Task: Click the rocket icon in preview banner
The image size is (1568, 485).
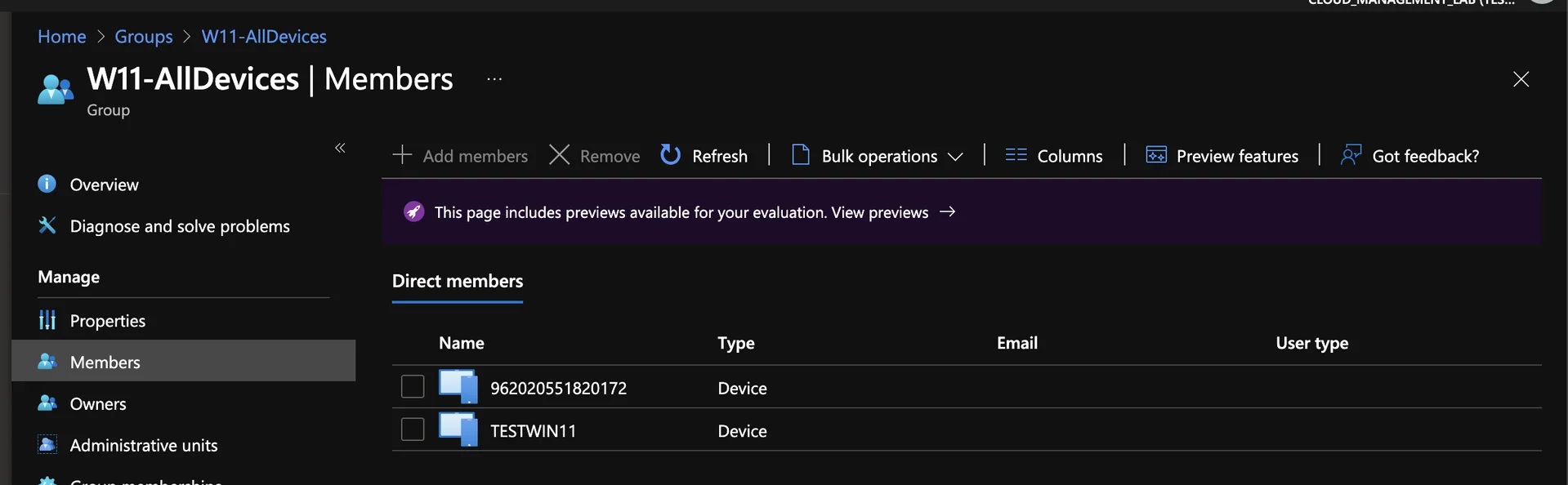Action: (x=414, y=211)
